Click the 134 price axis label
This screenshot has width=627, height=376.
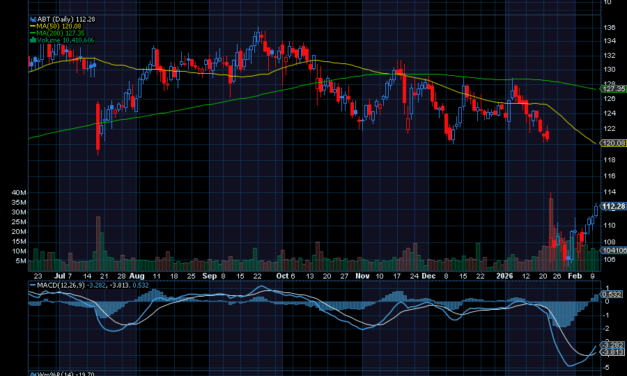(x=609, y=41)
